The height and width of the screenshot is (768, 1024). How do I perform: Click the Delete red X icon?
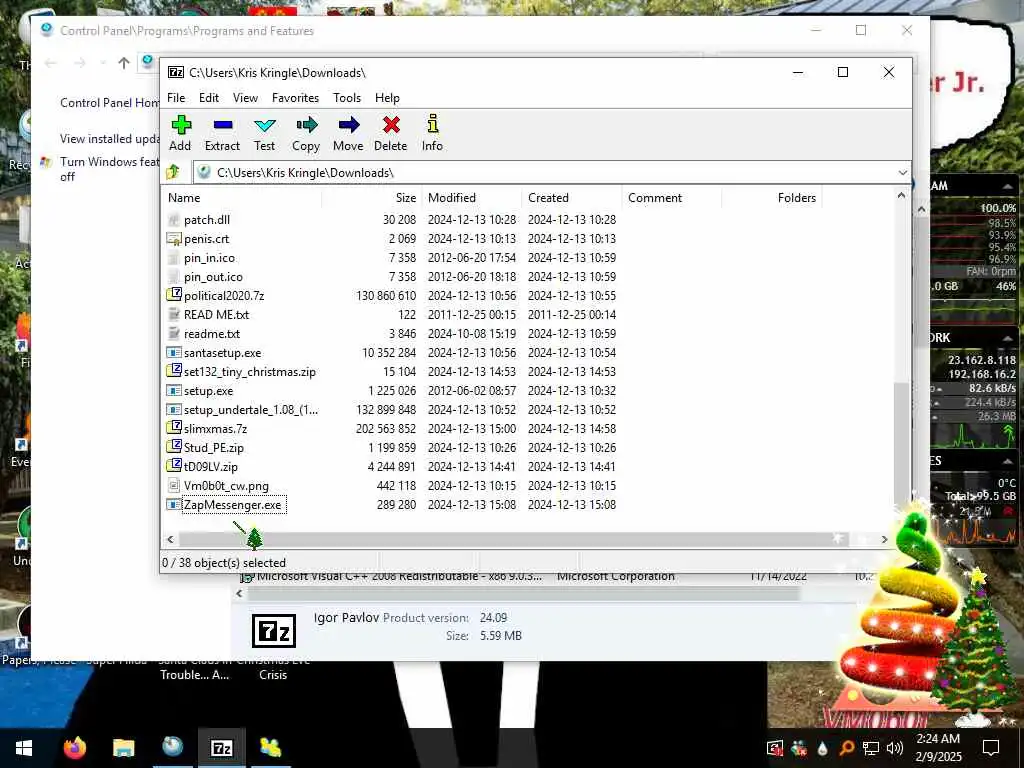click(391, 125)
